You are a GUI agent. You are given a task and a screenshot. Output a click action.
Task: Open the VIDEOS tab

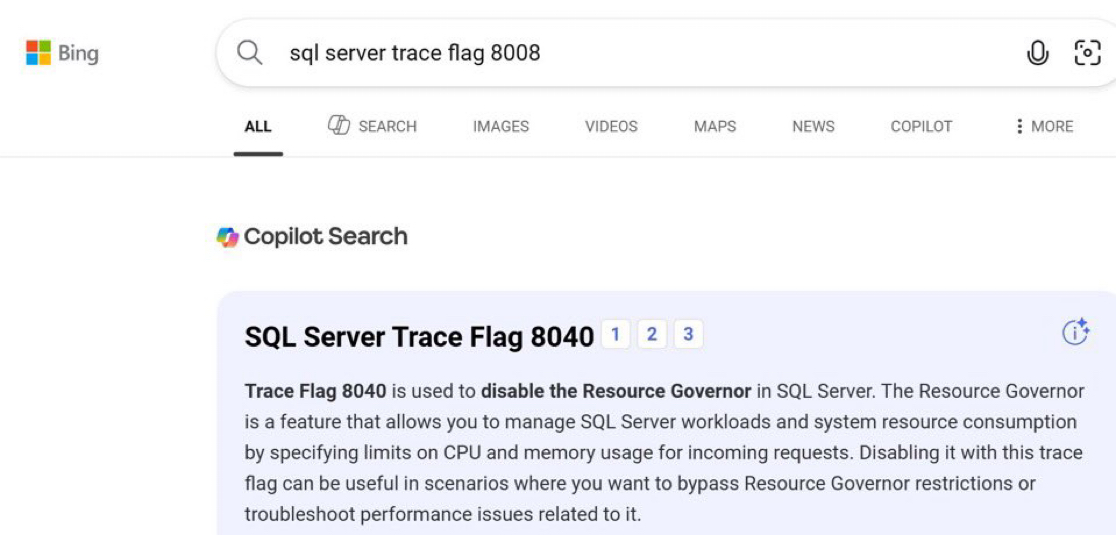tap(611, 127)
